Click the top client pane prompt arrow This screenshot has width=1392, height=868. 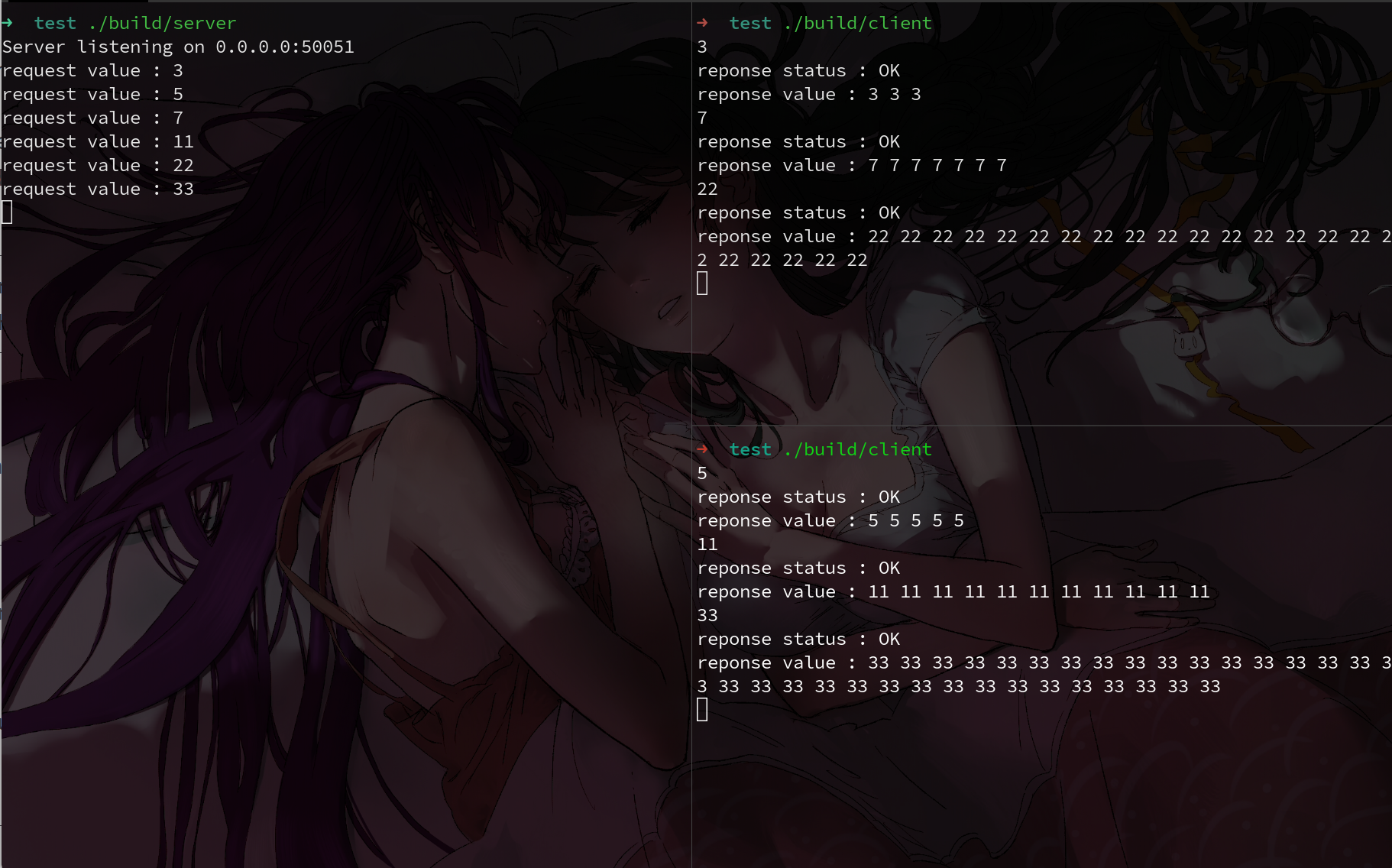[x=702, y=23]
